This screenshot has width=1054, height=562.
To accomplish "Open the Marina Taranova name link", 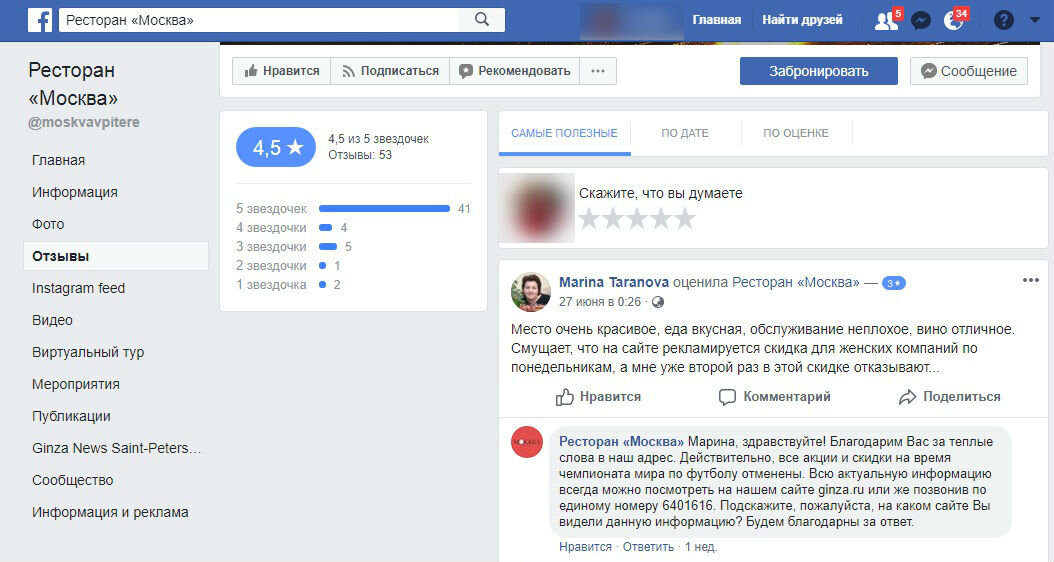I will tap(614, 282).
